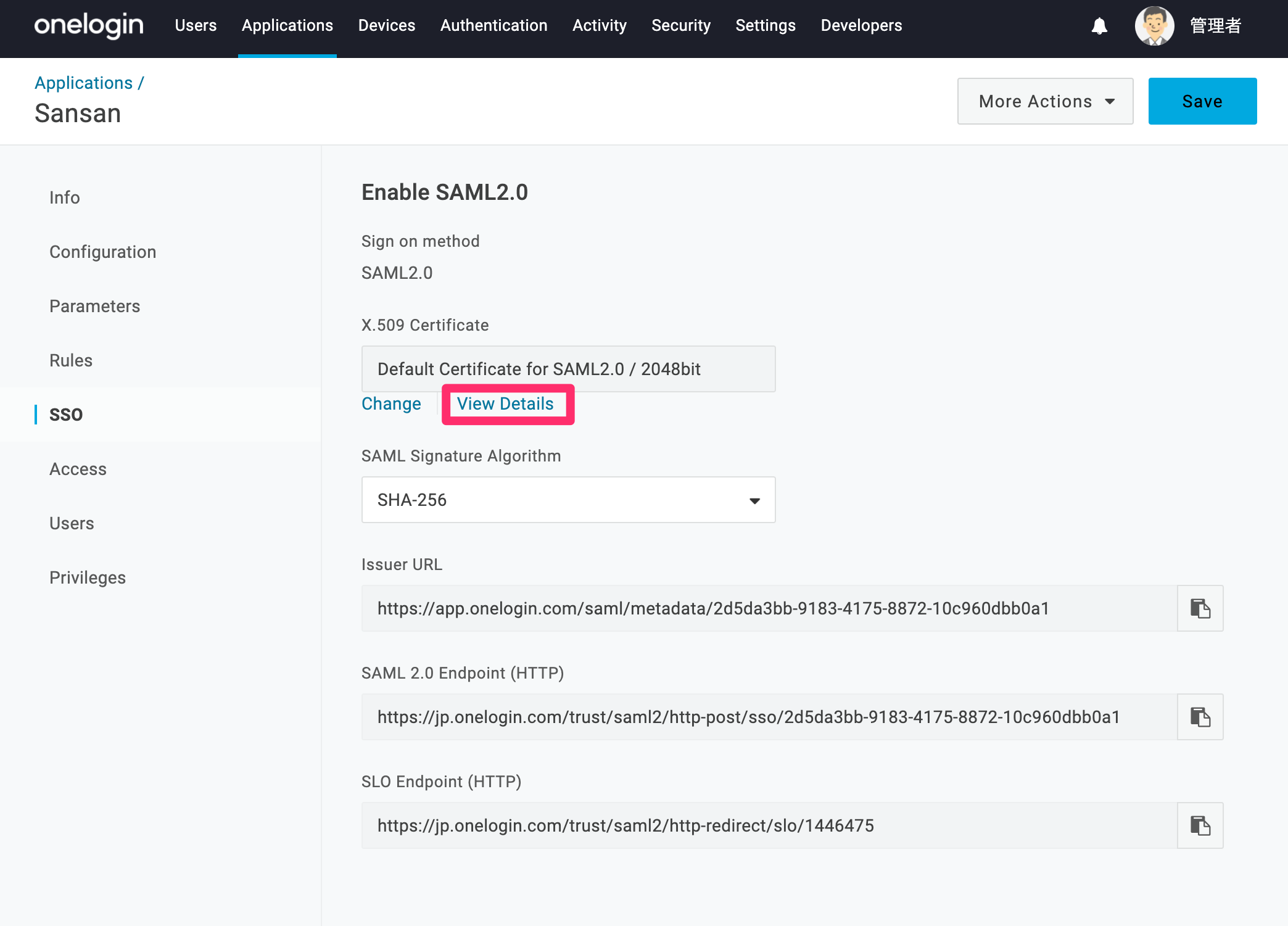Switch to the Configuration tab
The width and height of the screenshot is (1288, 926).
click(102, 252)
